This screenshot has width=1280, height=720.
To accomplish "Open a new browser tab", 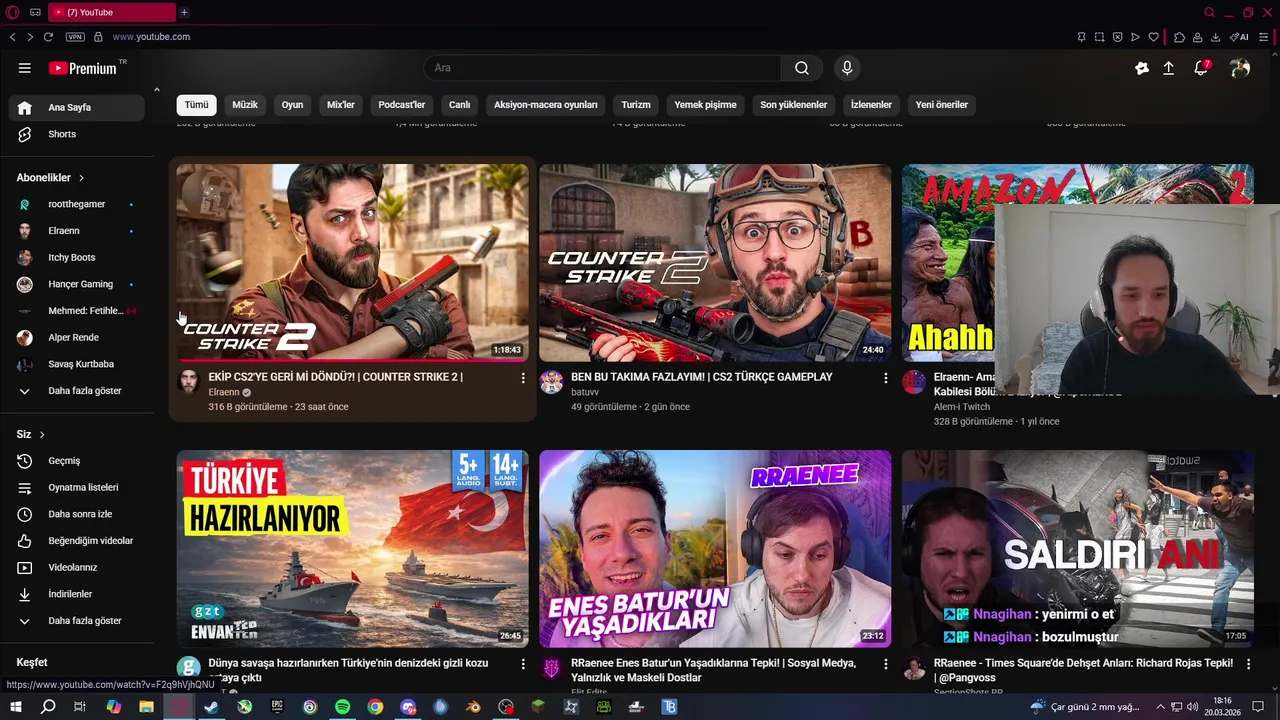I will coord(184,12).
